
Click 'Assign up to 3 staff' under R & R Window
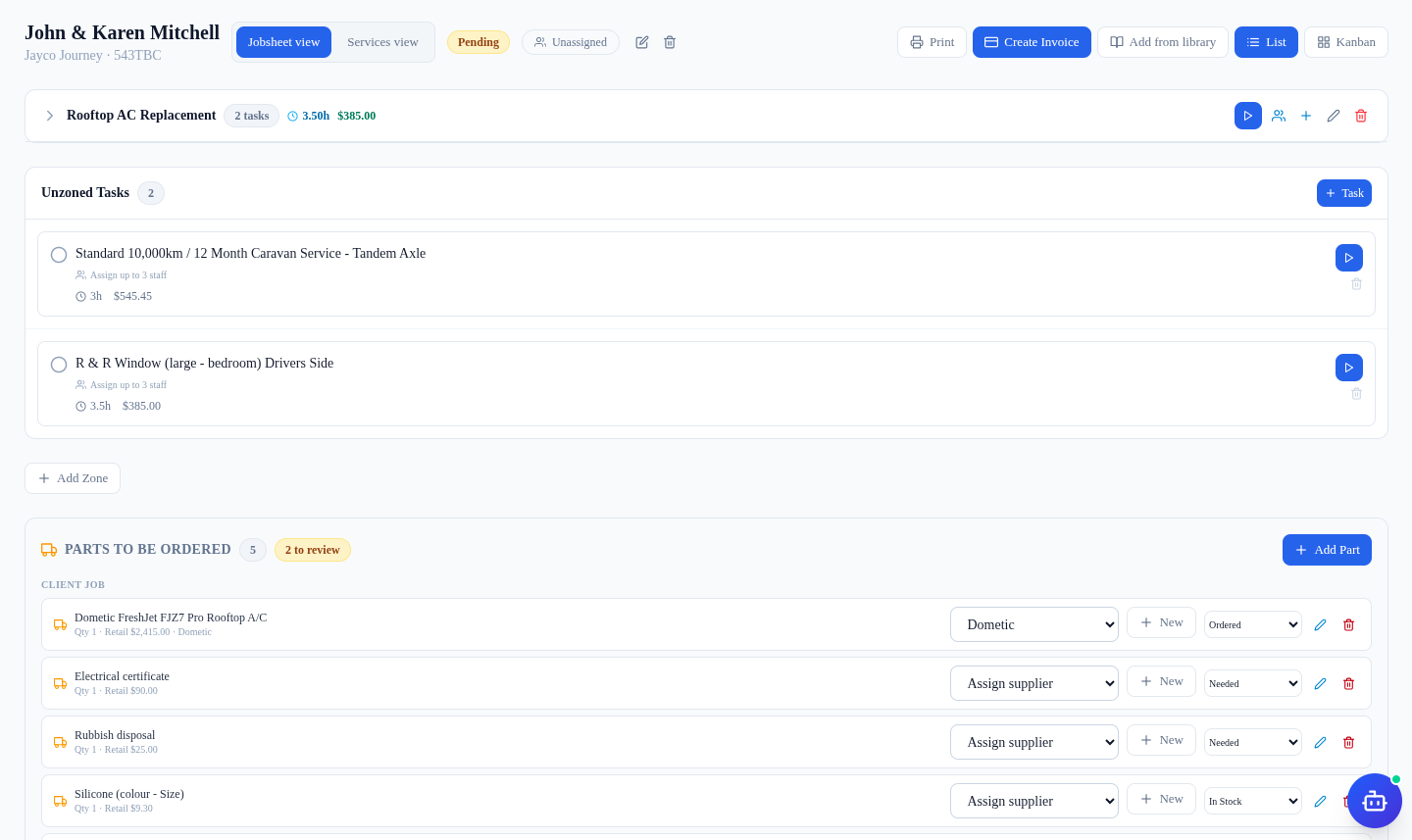click(x=122, y=385)
